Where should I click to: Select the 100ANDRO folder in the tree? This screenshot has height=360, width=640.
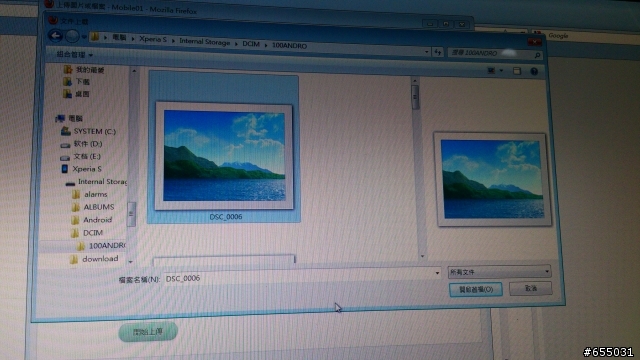click(107, 246)
